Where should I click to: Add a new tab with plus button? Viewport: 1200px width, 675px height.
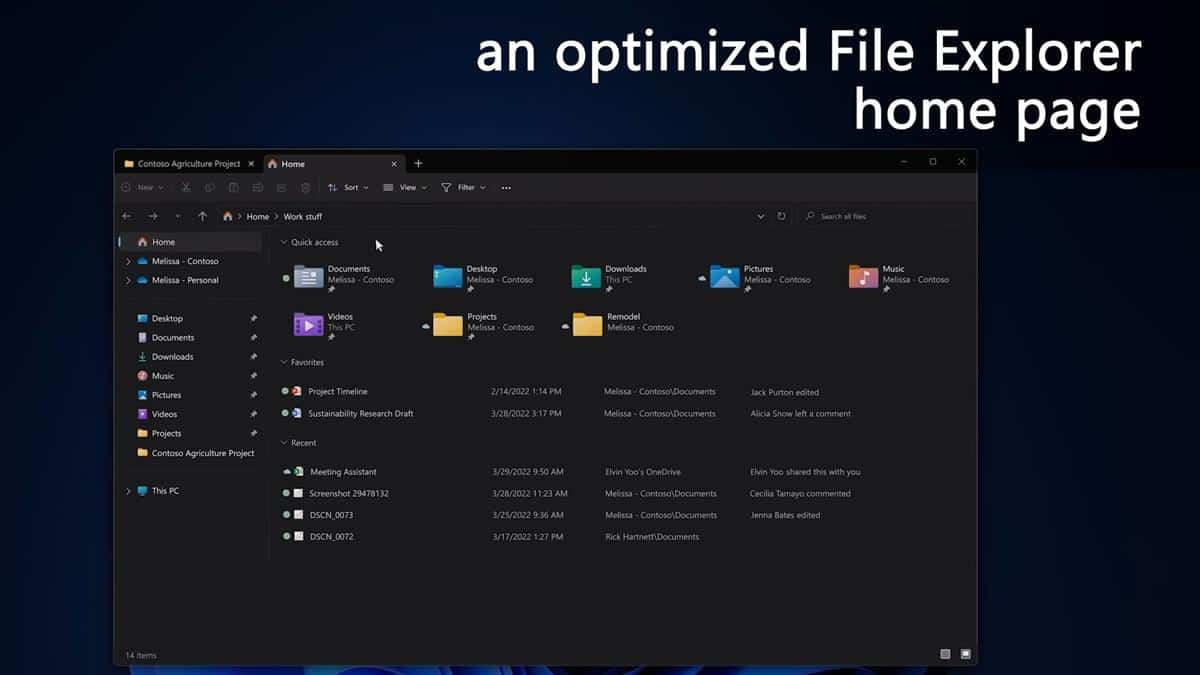coord(418,163)
